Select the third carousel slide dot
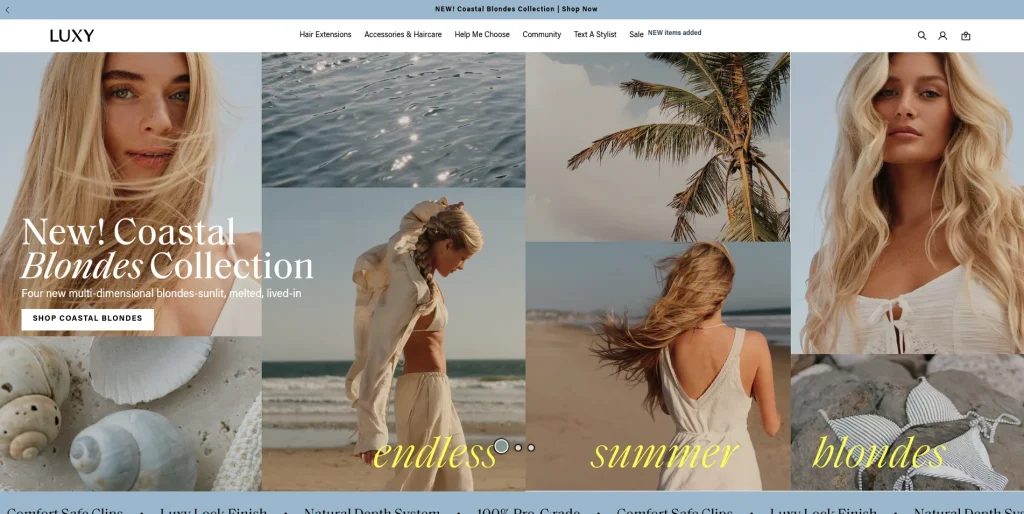This screenshot has height=514, width=1024. point(531,447)
